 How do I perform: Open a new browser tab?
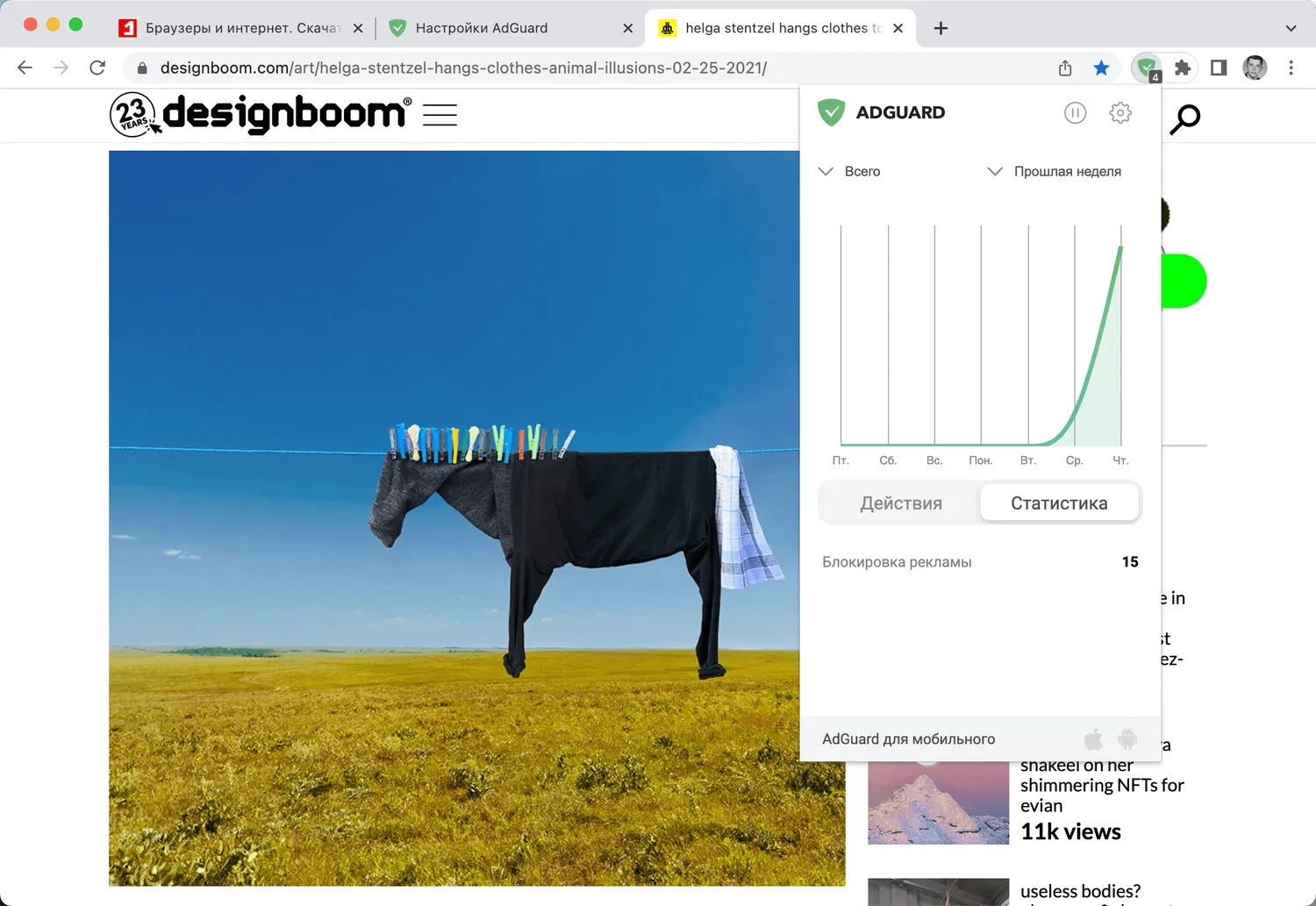click(941, 28)
